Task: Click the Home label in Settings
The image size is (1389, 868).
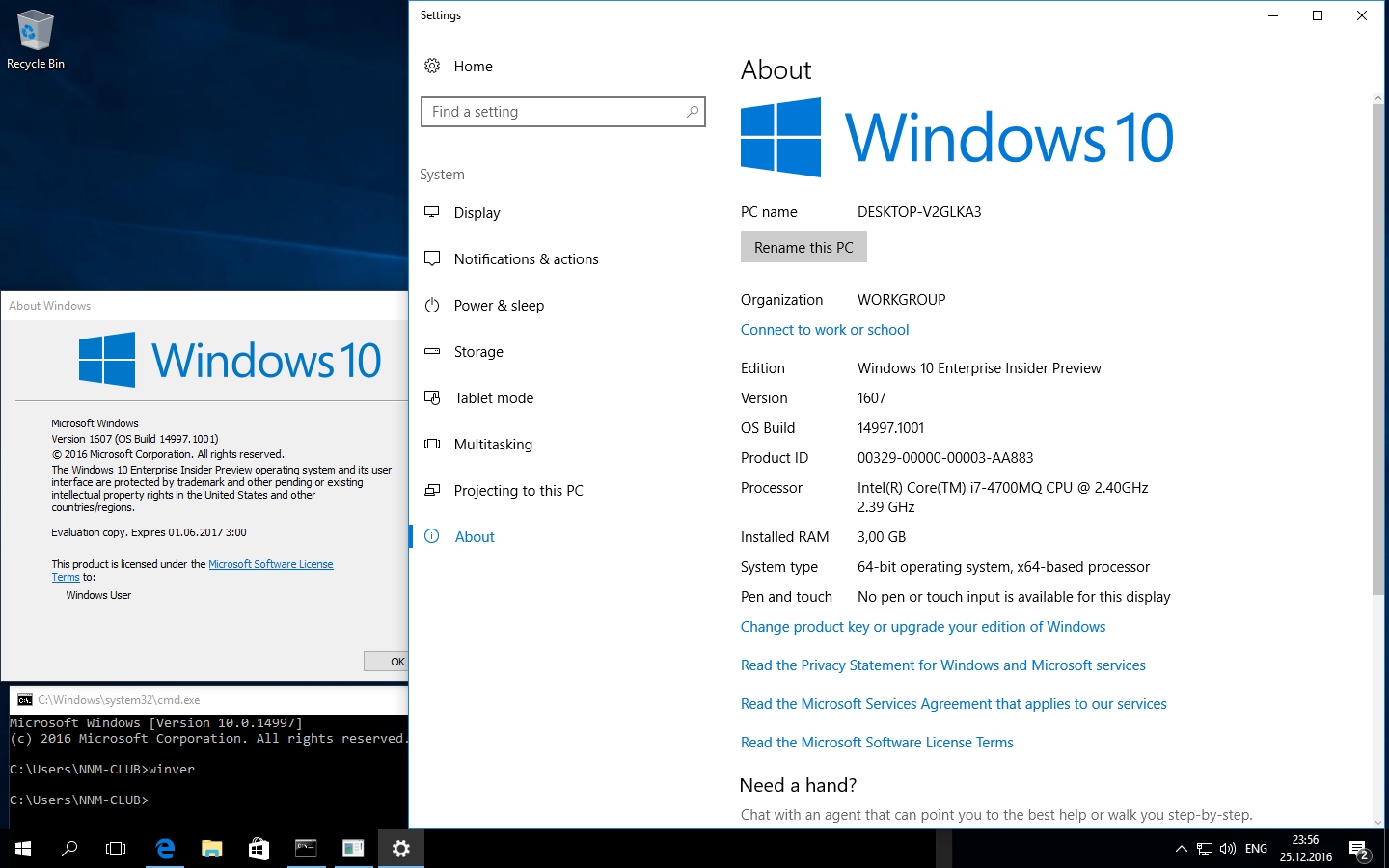Action: [473, 67]
